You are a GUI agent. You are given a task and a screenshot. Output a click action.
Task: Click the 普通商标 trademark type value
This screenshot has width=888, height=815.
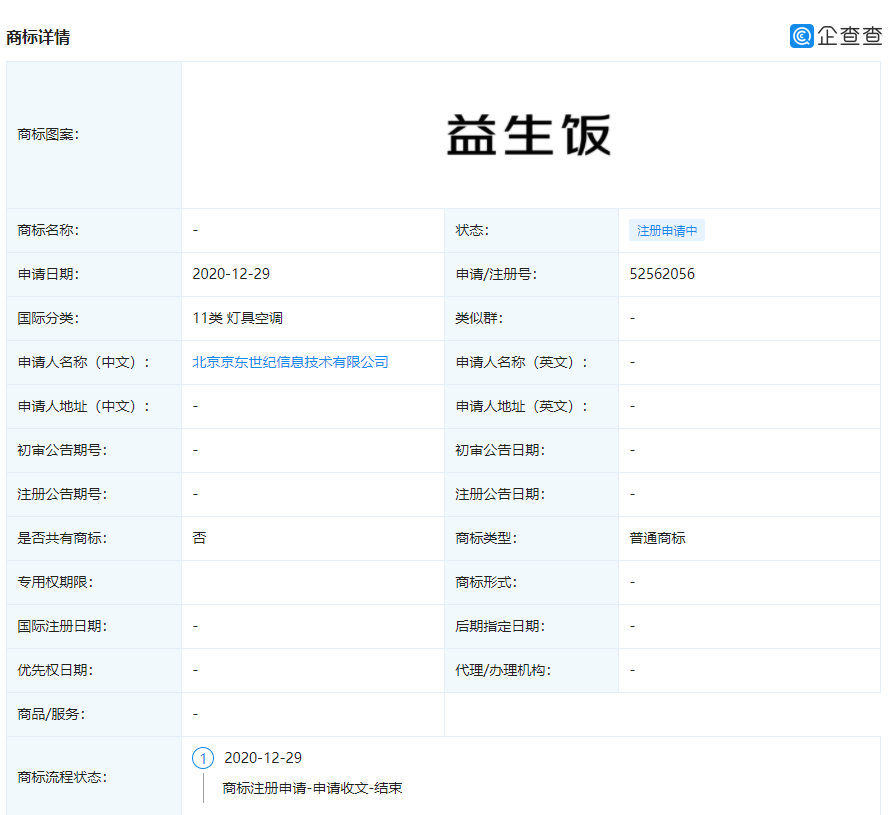click(x=659, y=538)
